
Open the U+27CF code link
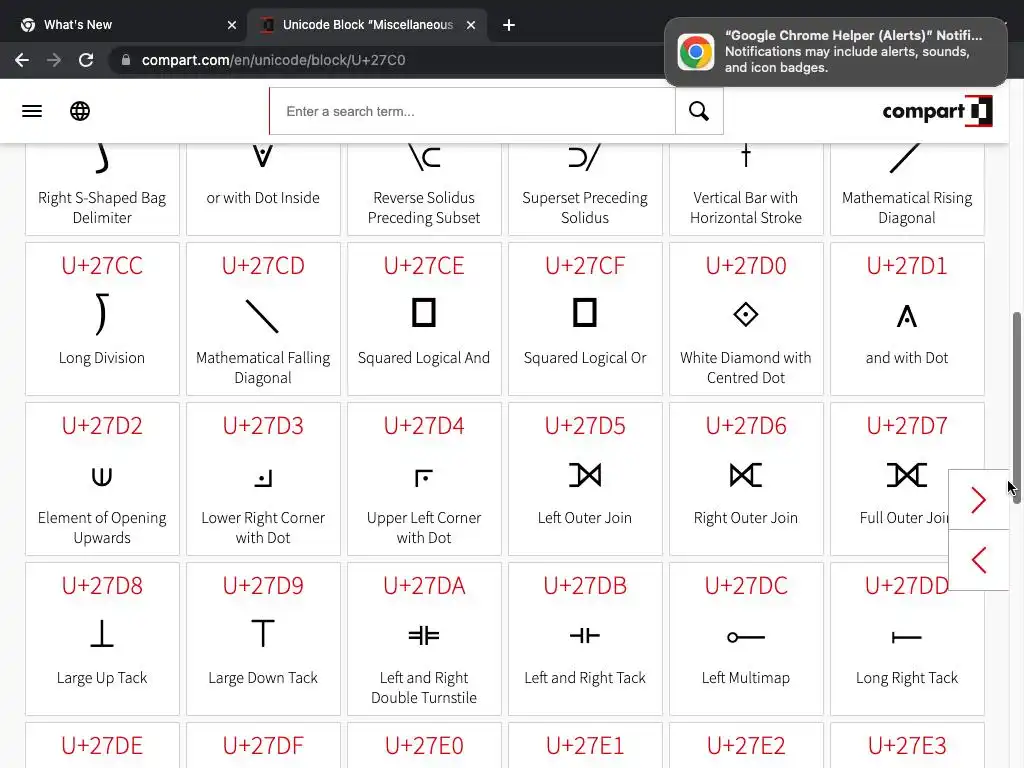tap(585, 266)
